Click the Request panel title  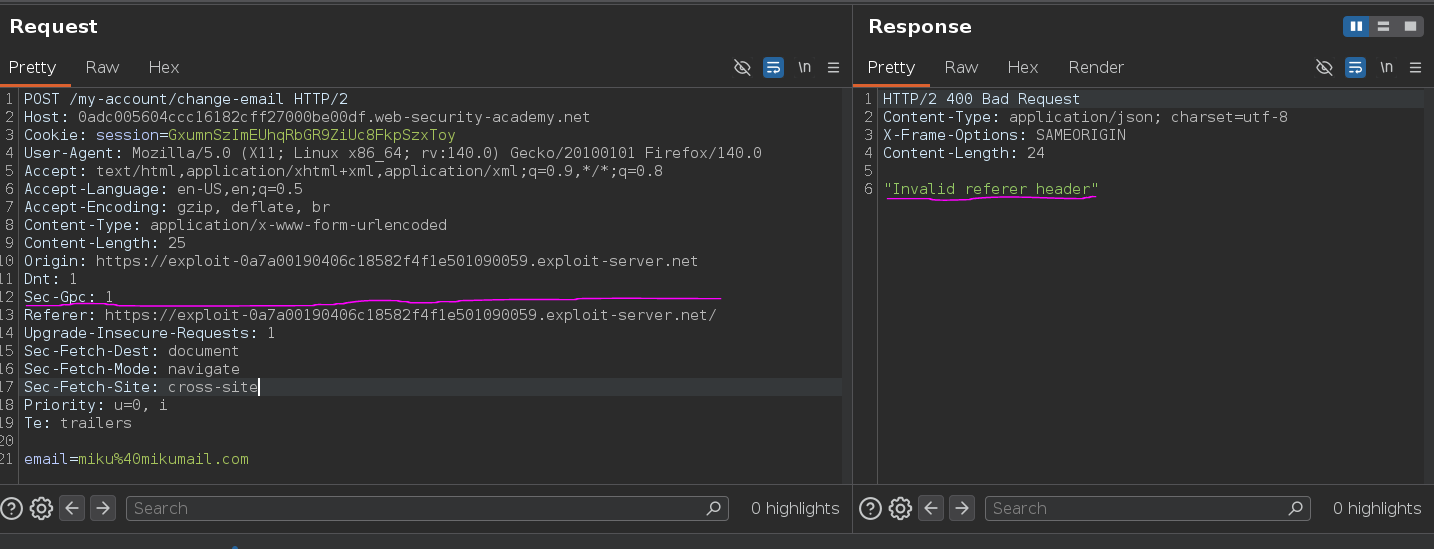point(54,27)
